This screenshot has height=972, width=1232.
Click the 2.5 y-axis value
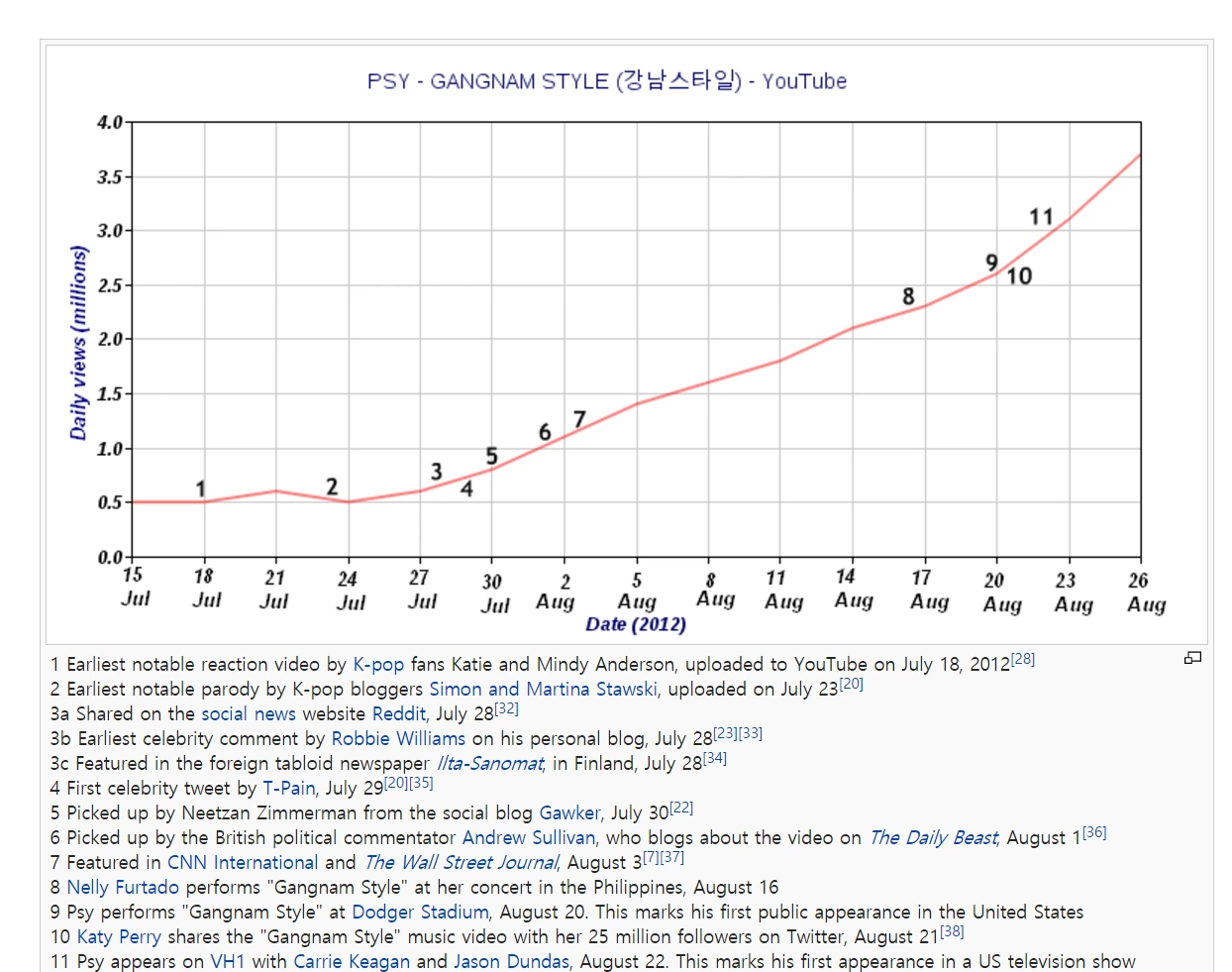tap(109, 286)
